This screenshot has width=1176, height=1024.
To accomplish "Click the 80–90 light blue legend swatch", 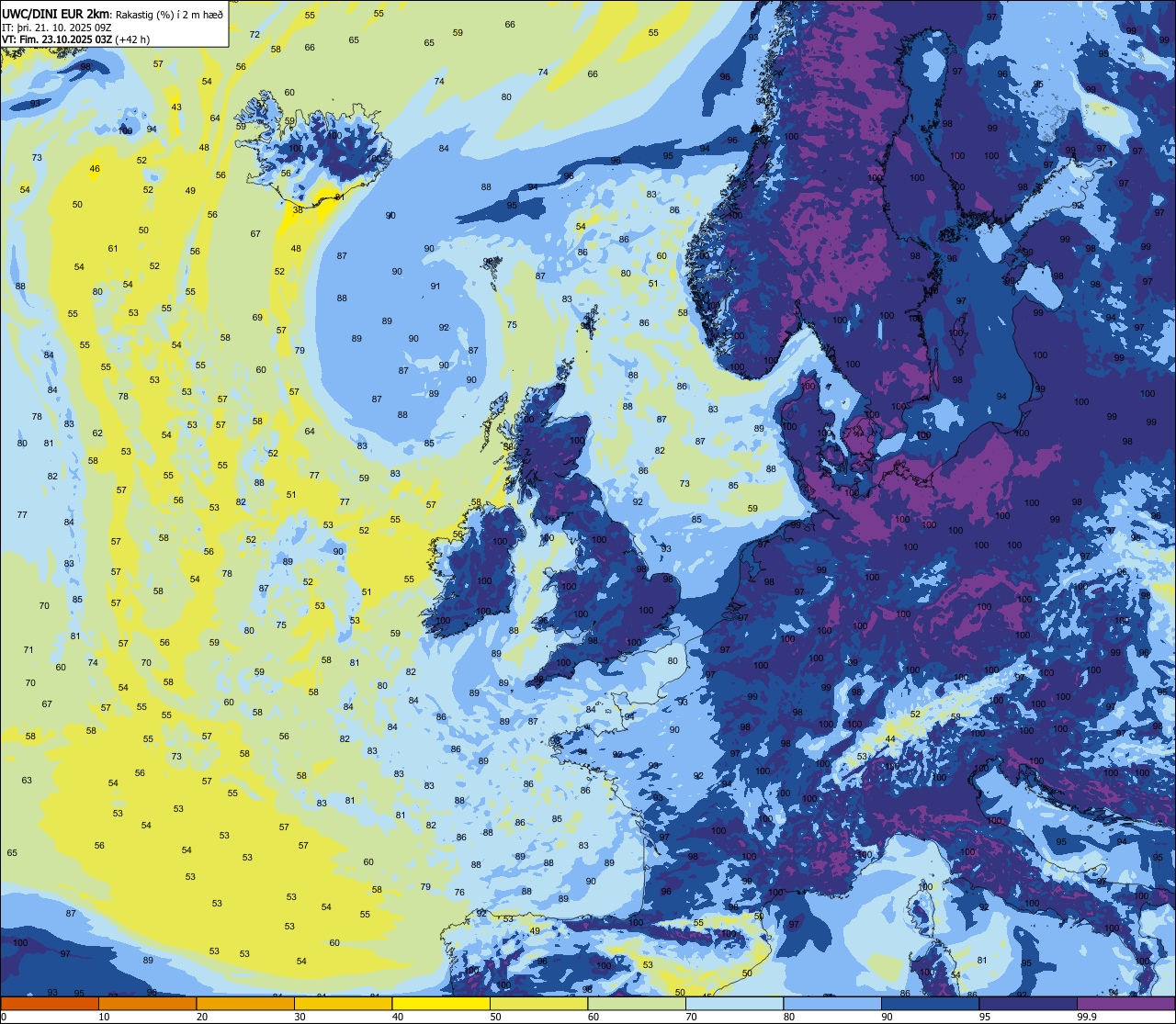I will pos(832,1003).
